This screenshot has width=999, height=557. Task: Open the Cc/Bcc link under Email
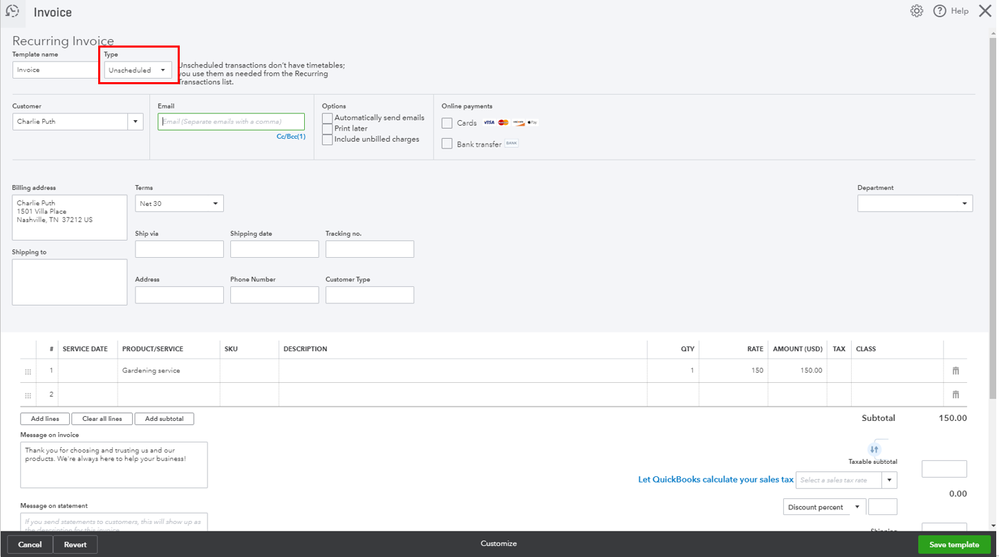291,136
